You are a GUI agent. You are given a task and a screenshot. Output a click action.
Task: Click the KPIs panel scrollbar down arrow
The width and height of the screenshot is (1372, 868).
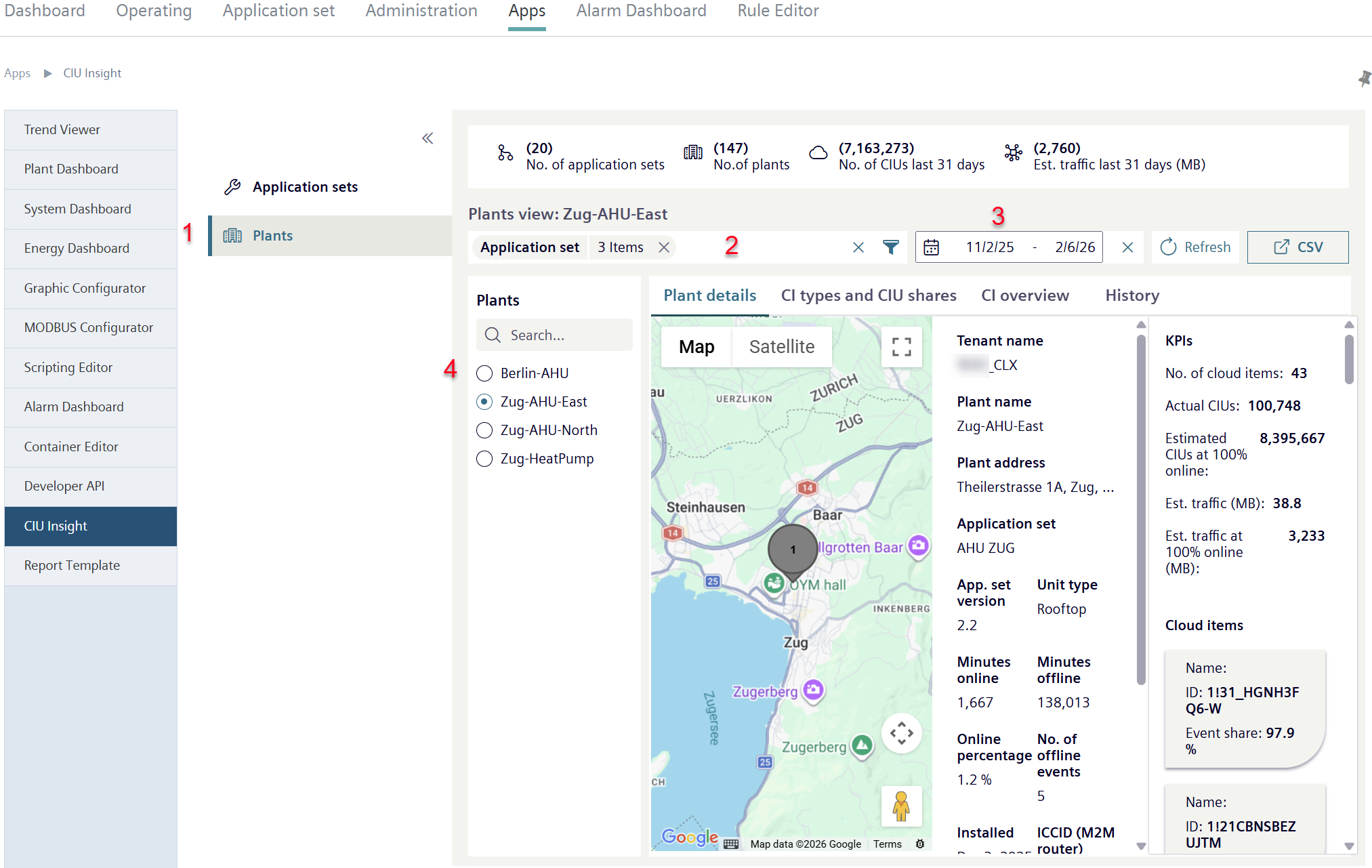point(1349,846)
